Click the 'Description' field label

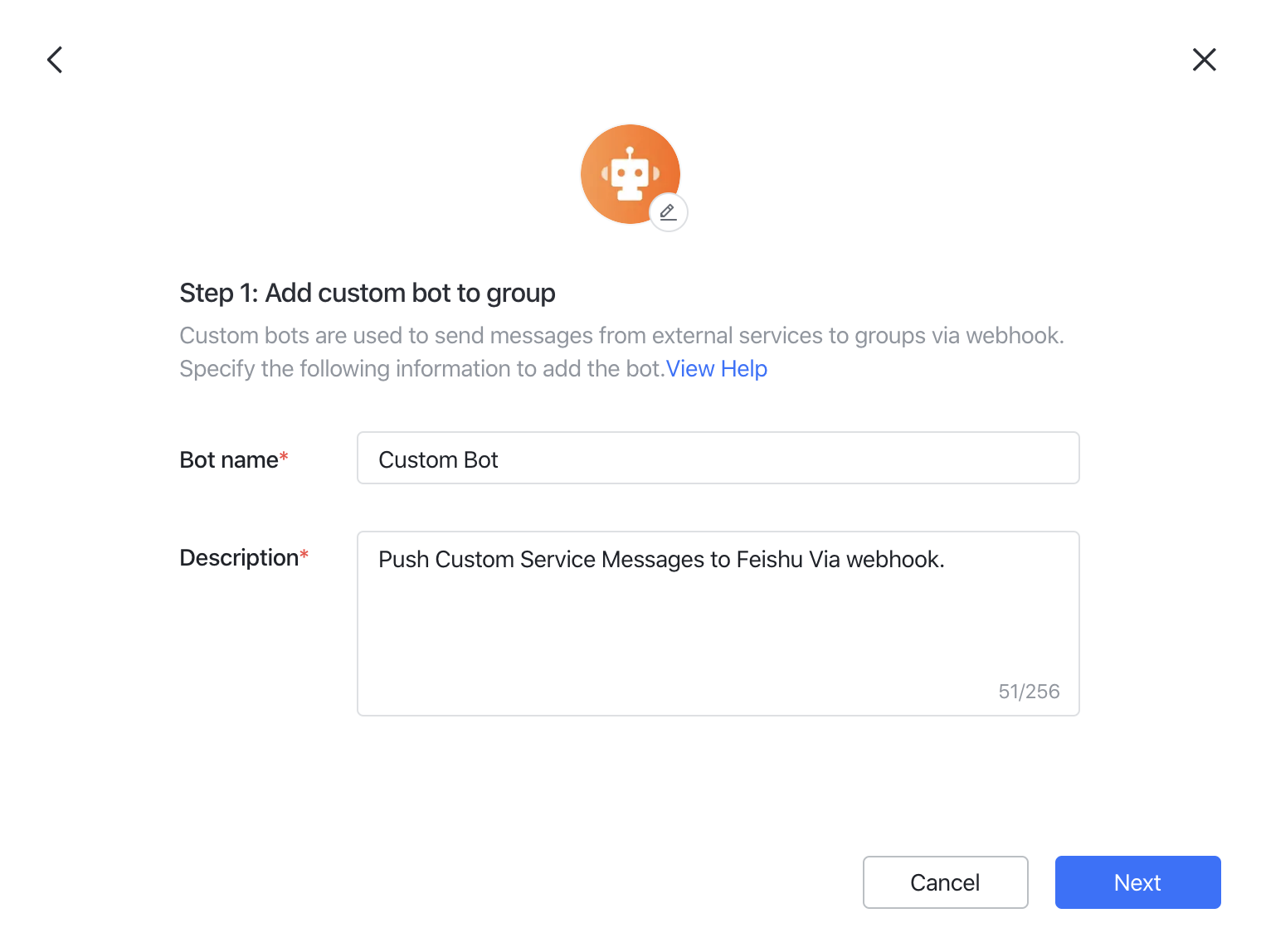(239, 558)
